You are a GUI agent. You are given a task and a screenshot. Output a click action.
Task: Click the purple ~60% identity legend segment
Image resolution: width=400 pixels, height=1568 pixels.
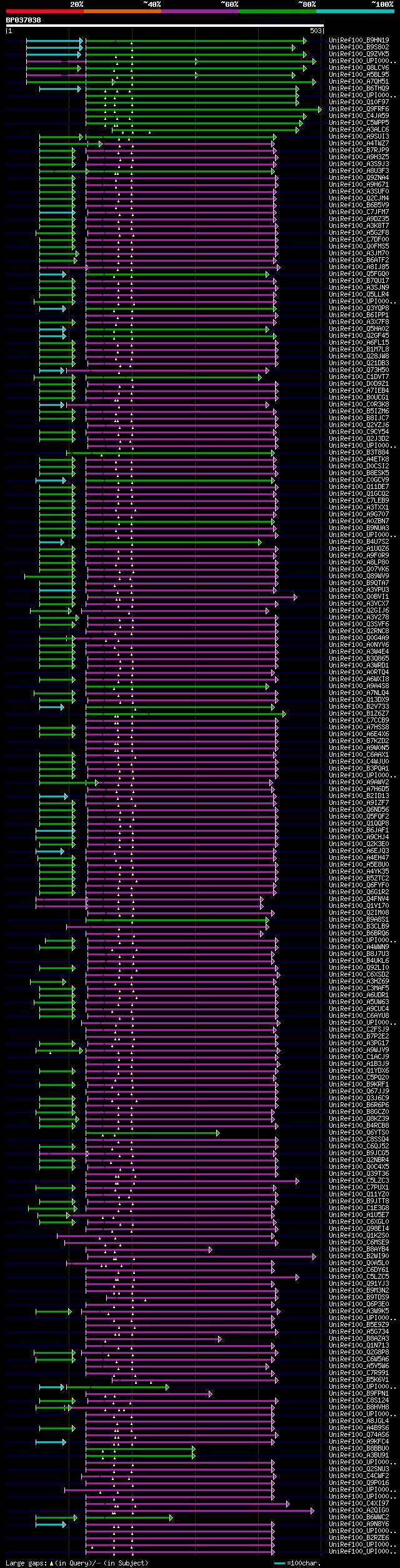[199, 11]
